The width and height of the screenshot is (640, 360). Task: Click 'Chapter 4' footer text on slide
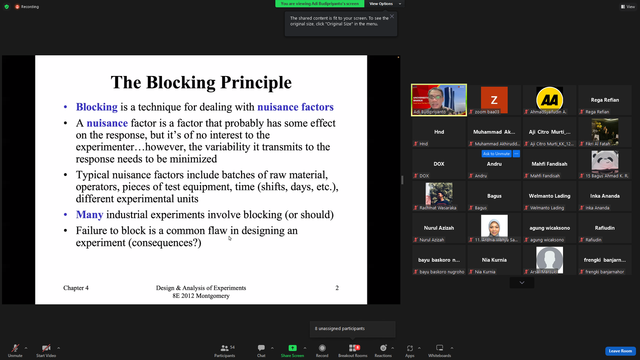click(76, 288)
